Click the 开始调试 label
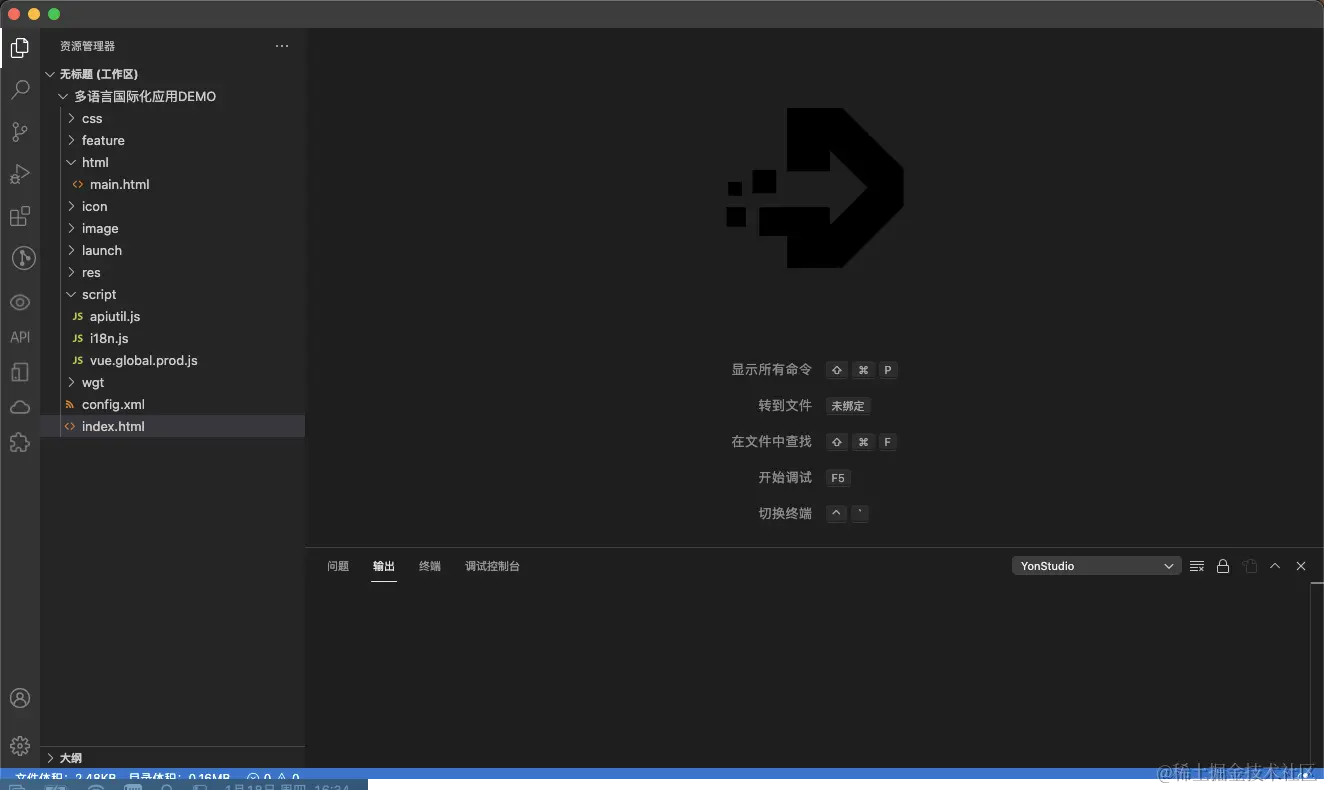This screenshot has width=1324, height=790. tap(785, 477)
